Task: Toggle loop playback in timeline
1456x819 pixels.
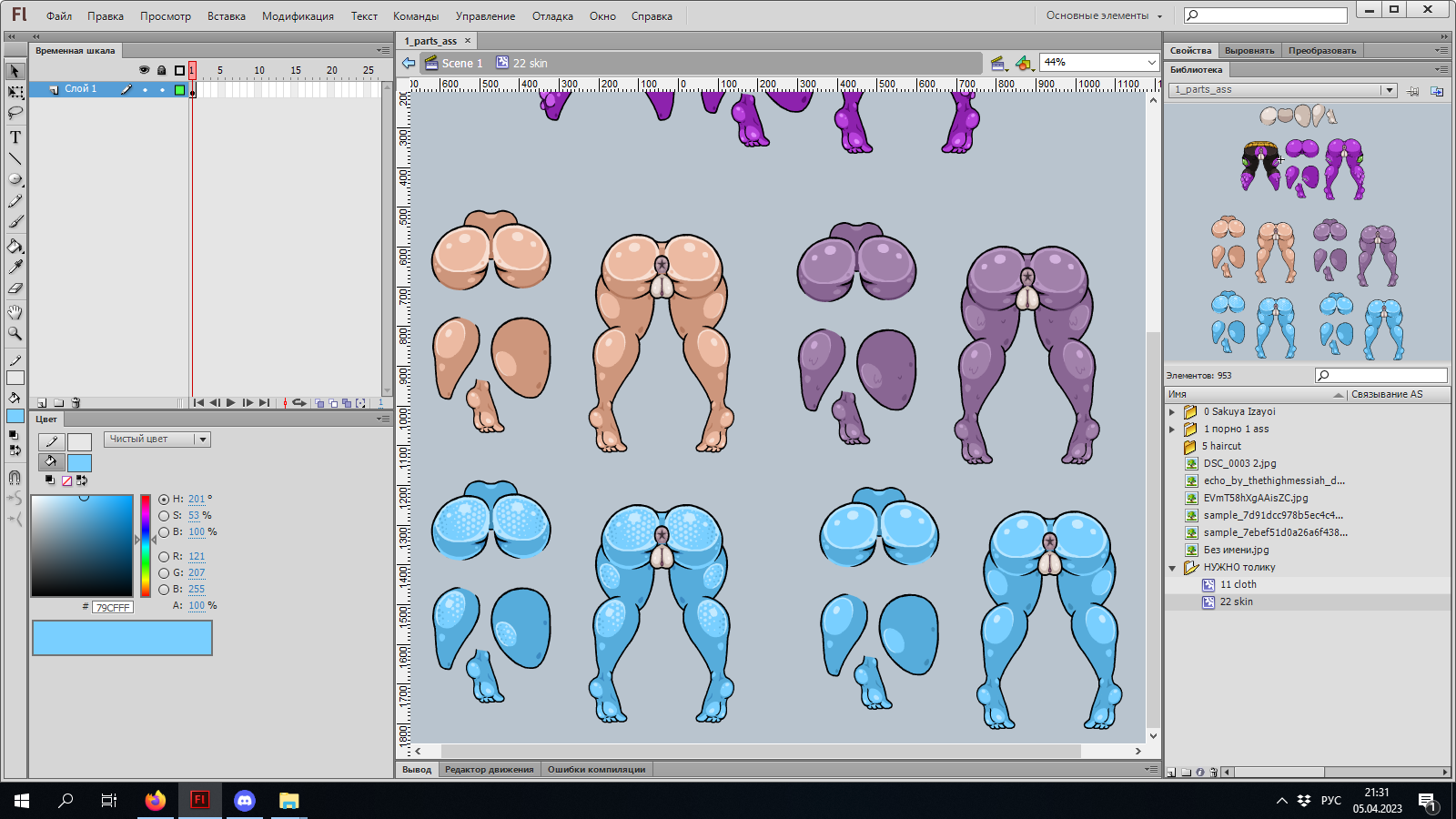Action: pos(298,402)
